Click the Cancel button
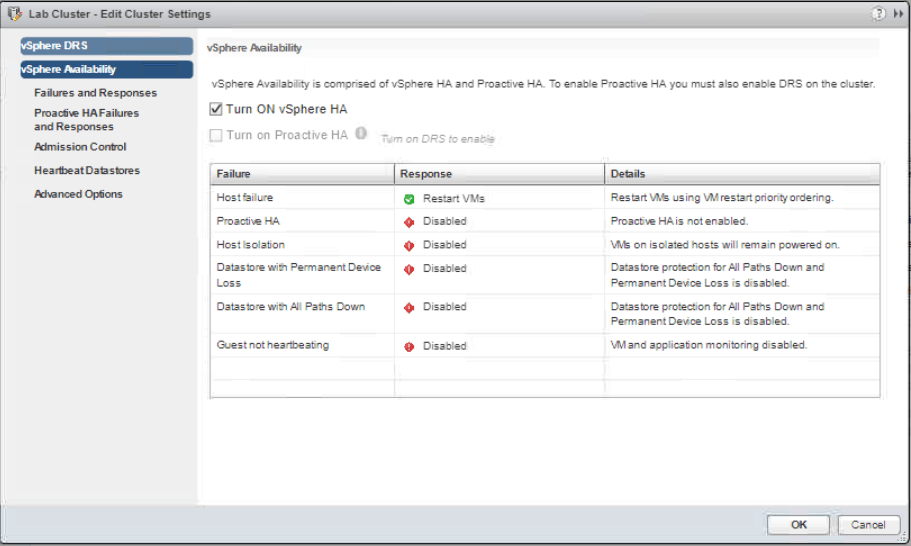This screenshot has height=546, width=911. tap(868, 525)
